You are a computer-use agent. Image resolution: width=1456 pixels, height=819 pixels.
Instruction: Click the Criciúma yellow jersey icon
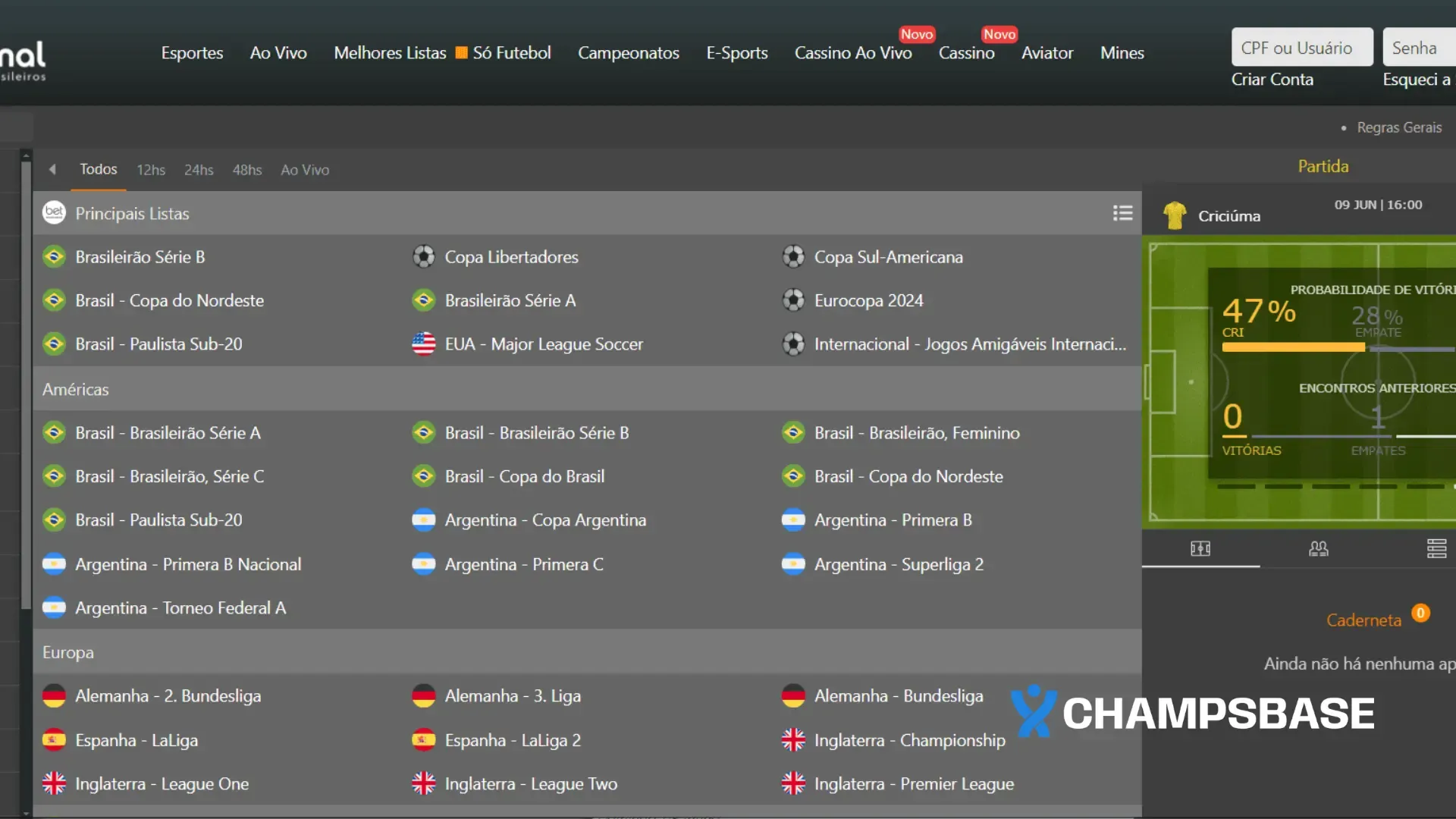coord(1176,215)
